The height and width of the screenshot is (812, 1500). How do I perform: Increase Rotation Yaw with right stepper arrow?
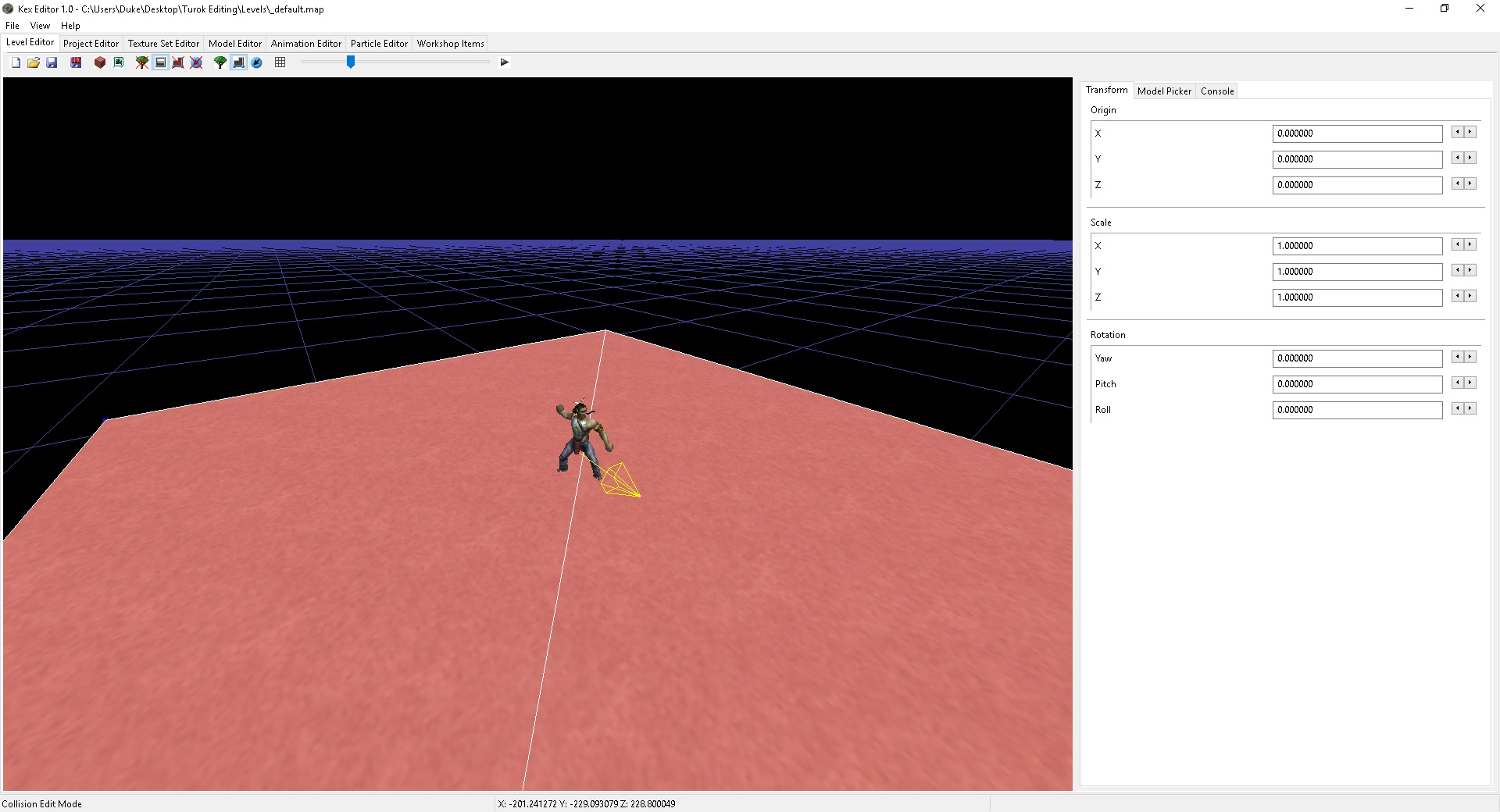click(x=1470, y=357)
